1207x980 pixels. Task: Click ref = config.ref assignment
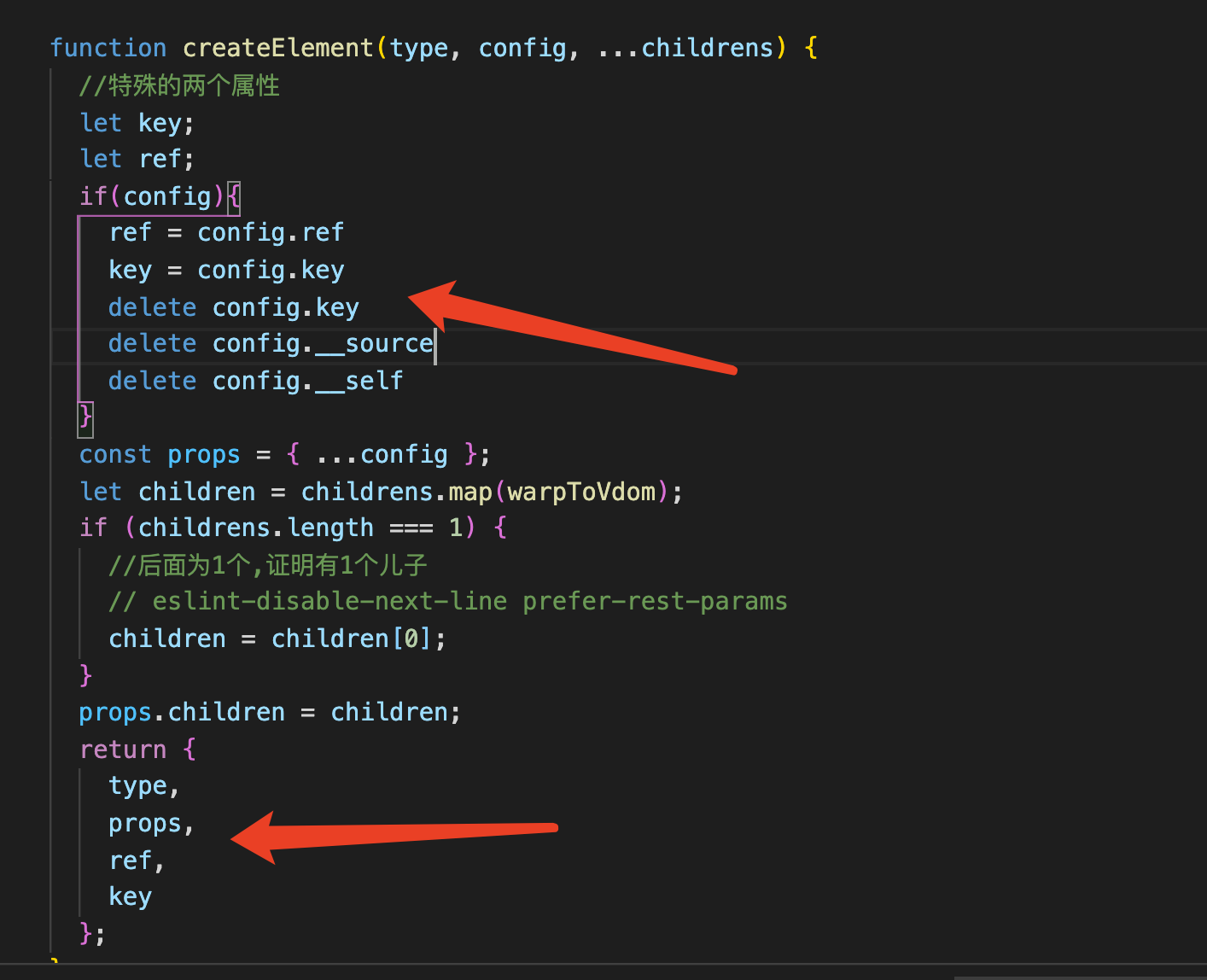[225, 231]
